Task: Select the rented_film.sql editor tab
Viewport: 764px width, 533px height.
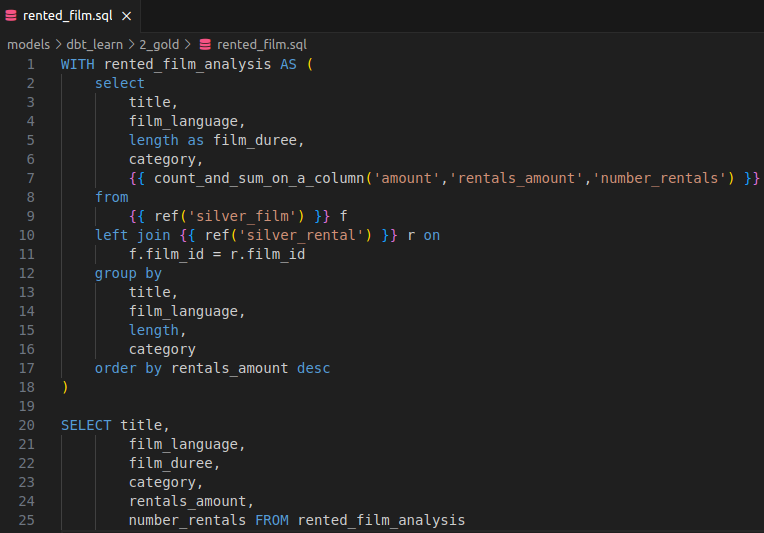Action: click(70, 16)
